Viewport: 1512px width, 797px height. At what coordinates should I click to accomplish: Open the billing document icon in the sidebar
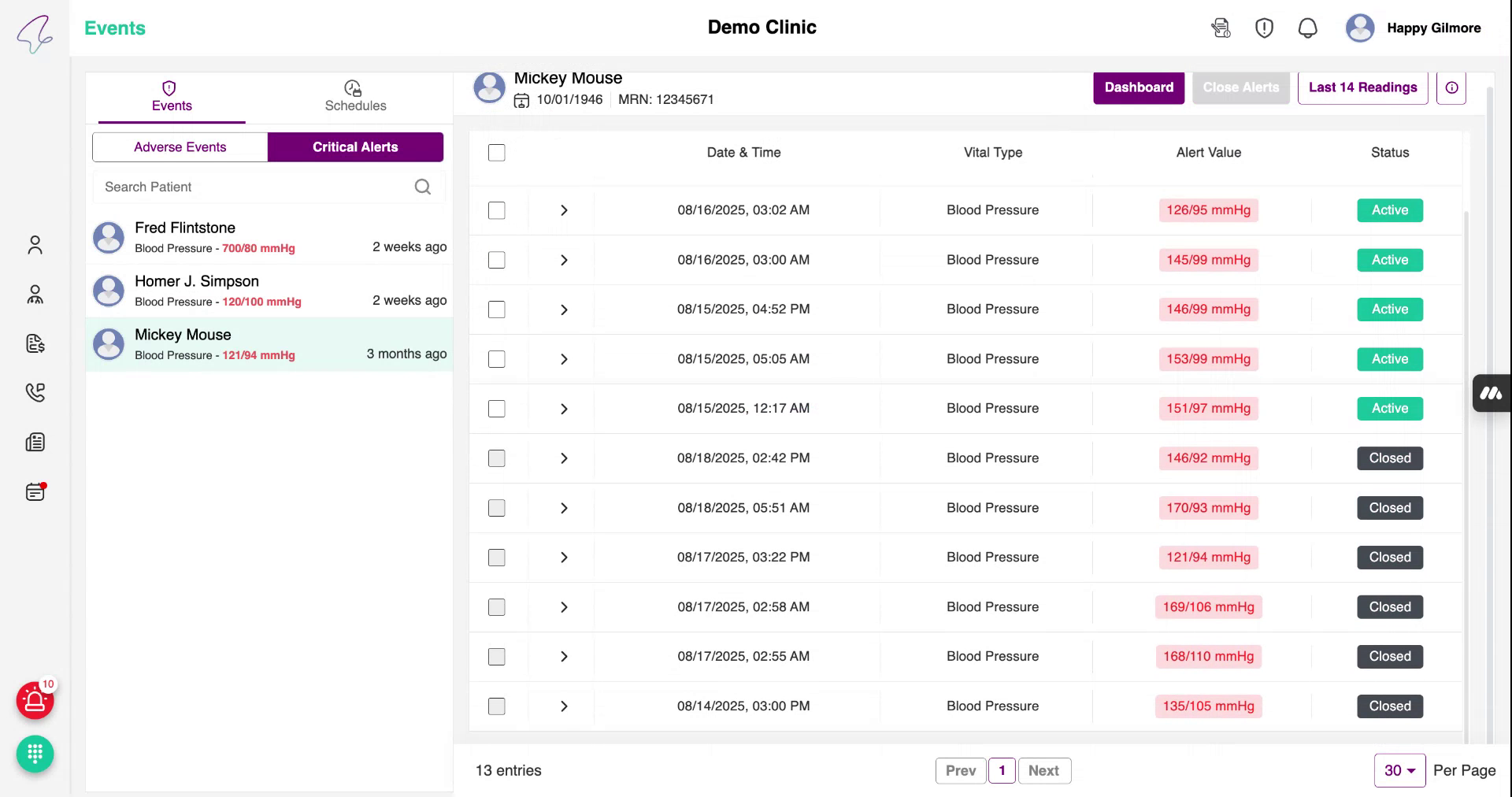tap(35, 344)
